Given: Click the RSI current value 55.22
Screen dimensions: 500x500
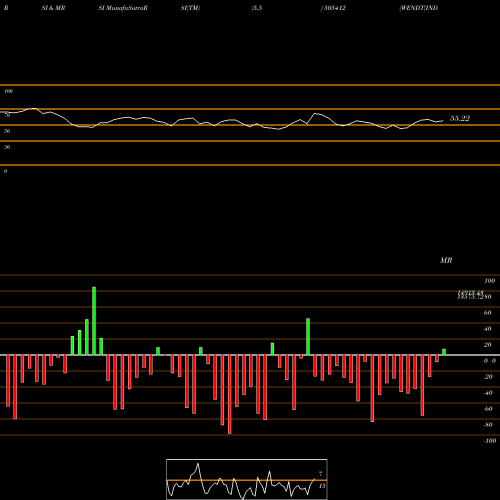Looking at the screenshot, I should pyautogui.click(x=460, y=118).
